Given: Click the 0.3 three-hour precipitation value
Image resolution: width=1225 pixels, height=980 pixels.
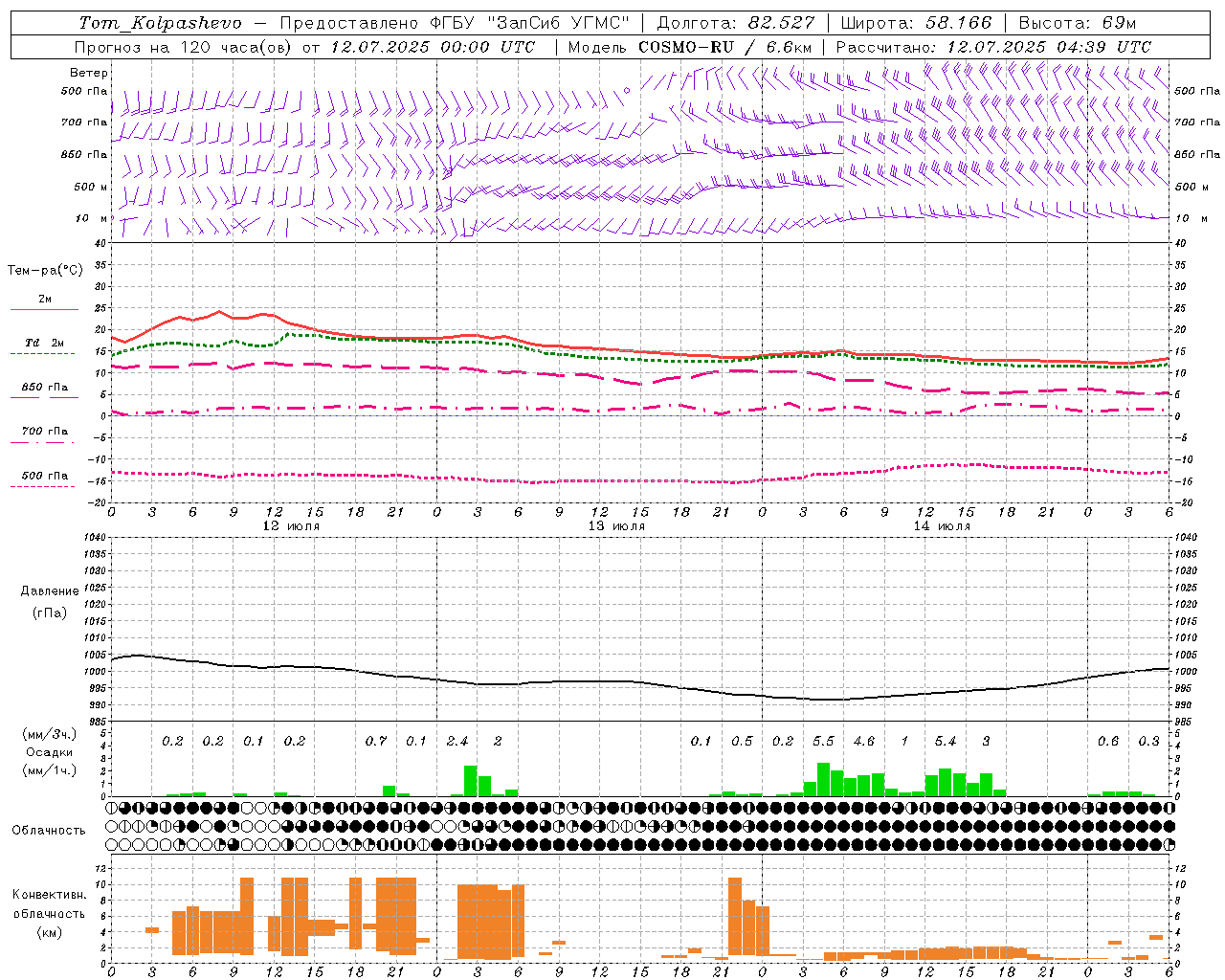Looking at the screenshot, I should coord(1148,742).
